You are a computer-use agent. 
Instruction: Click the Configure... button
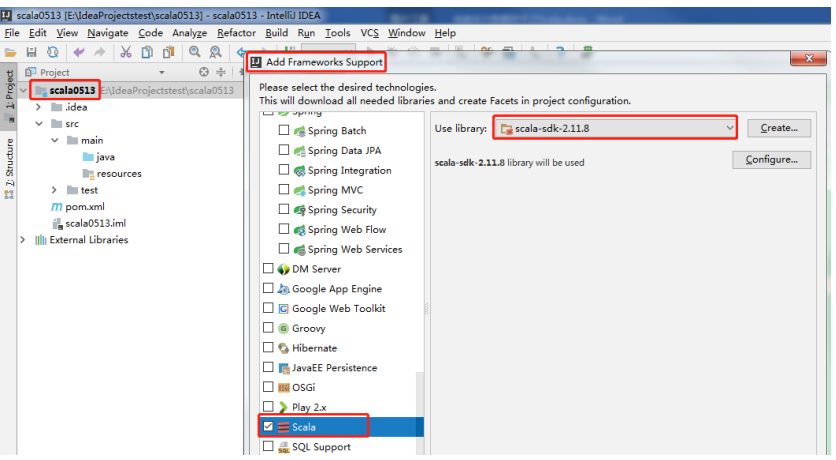point(771,159)
